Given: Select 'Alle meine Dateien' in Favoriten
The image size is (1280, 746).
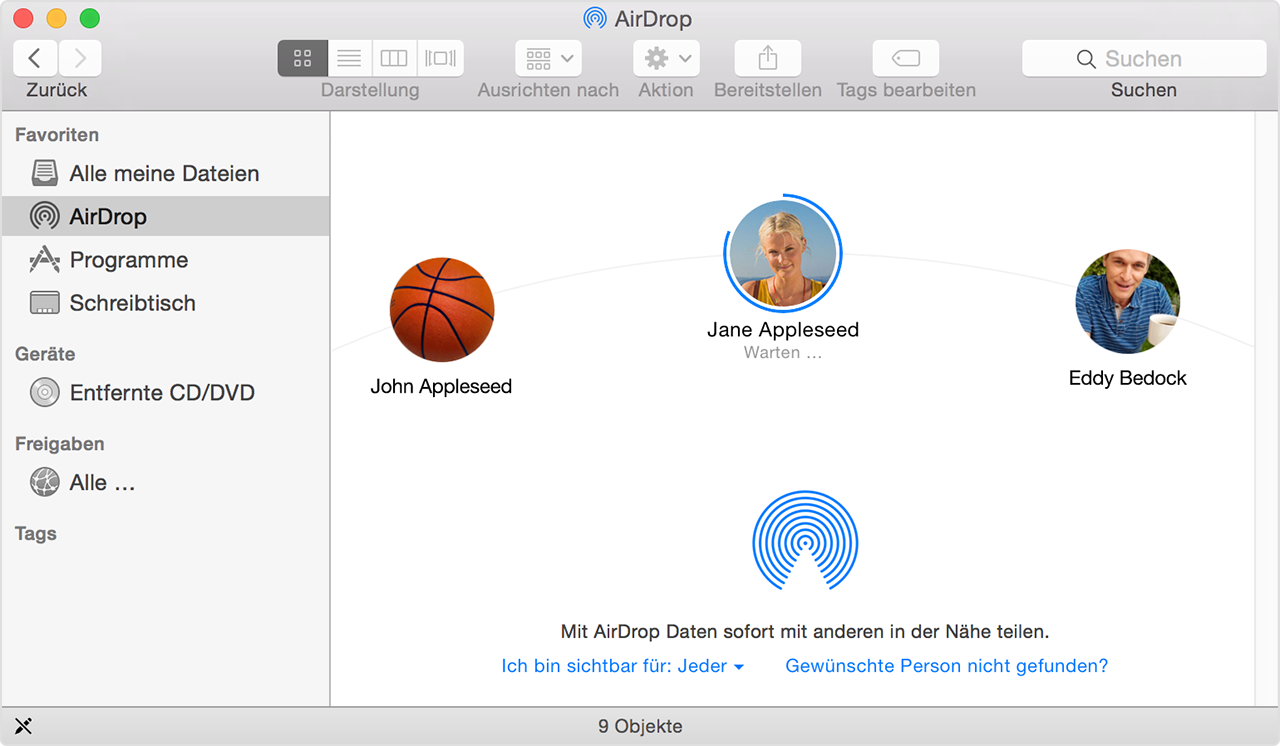Looking at the screenshot, I should pyautogui.click(x=164, y=173).
